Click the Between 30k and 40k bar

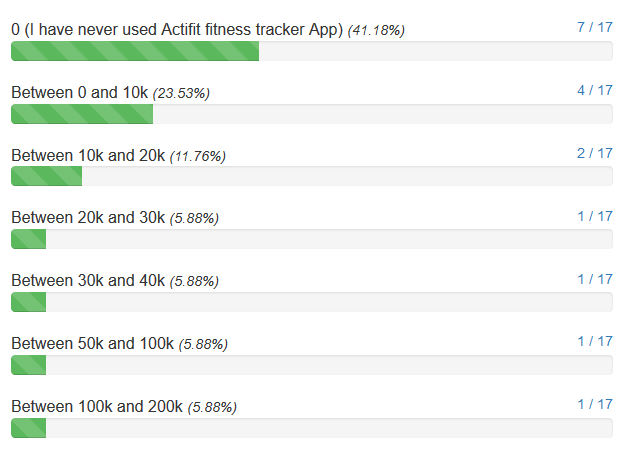tap(312, 302)
